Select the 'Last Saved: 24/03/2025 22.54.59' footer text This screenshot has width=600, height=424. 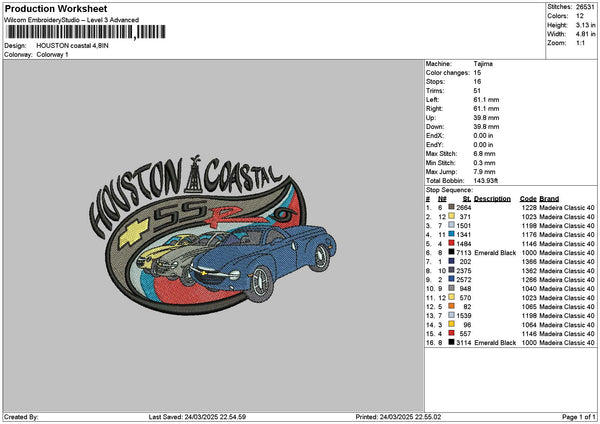(x=197, y=417)
